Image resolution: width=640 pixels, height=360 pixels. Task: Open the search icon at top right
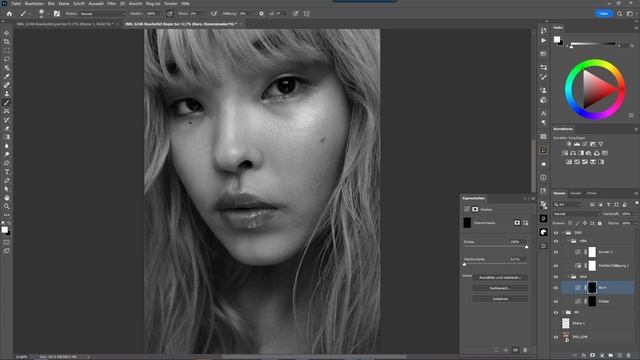[x=619, y=13]
